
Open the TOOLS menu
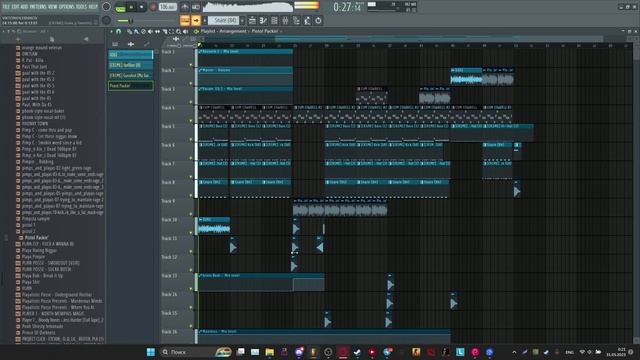[81, 7]
